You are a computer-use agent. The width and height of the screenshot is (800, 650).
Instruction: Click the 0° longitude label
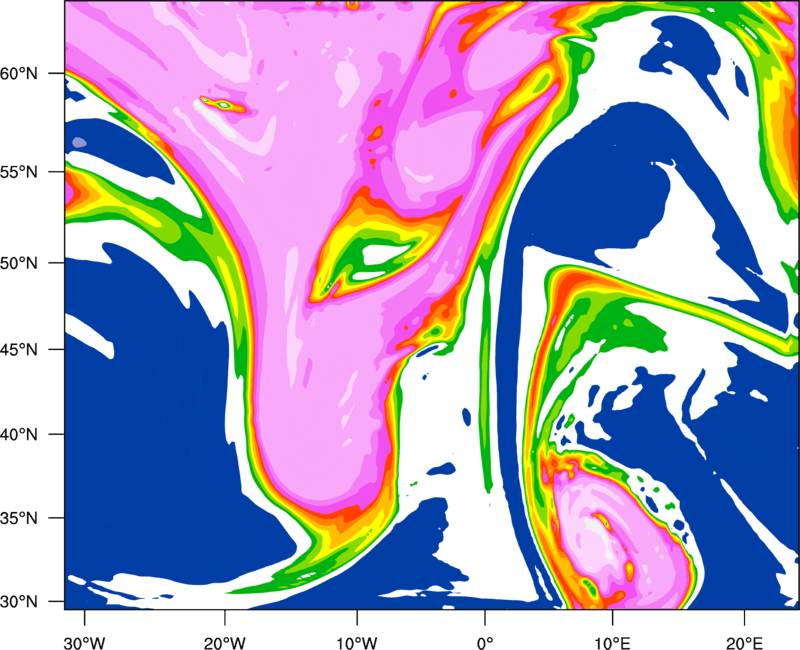pos(485,643)
